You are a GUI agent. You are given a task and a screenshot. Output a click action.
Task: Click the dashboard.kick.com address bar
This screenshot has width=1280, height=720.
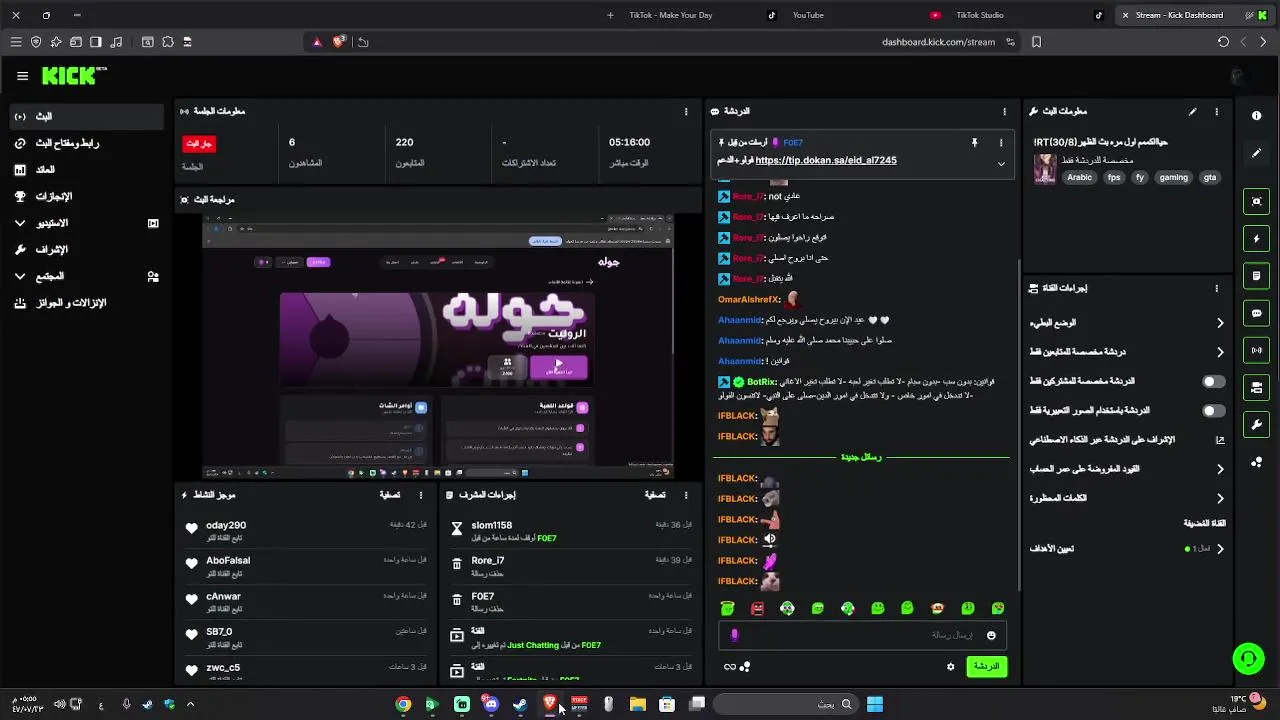938,42
